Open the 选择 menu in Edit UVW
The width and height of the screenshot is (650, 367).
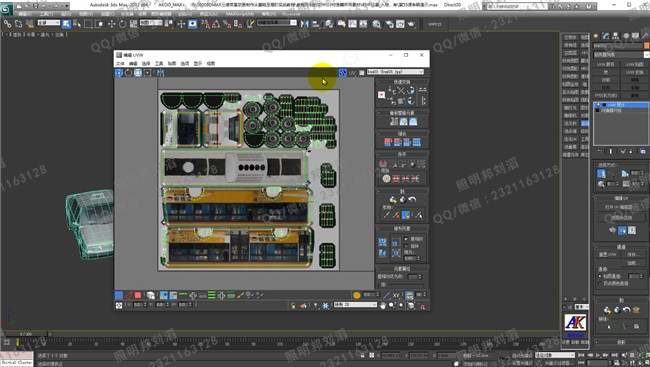146,63
